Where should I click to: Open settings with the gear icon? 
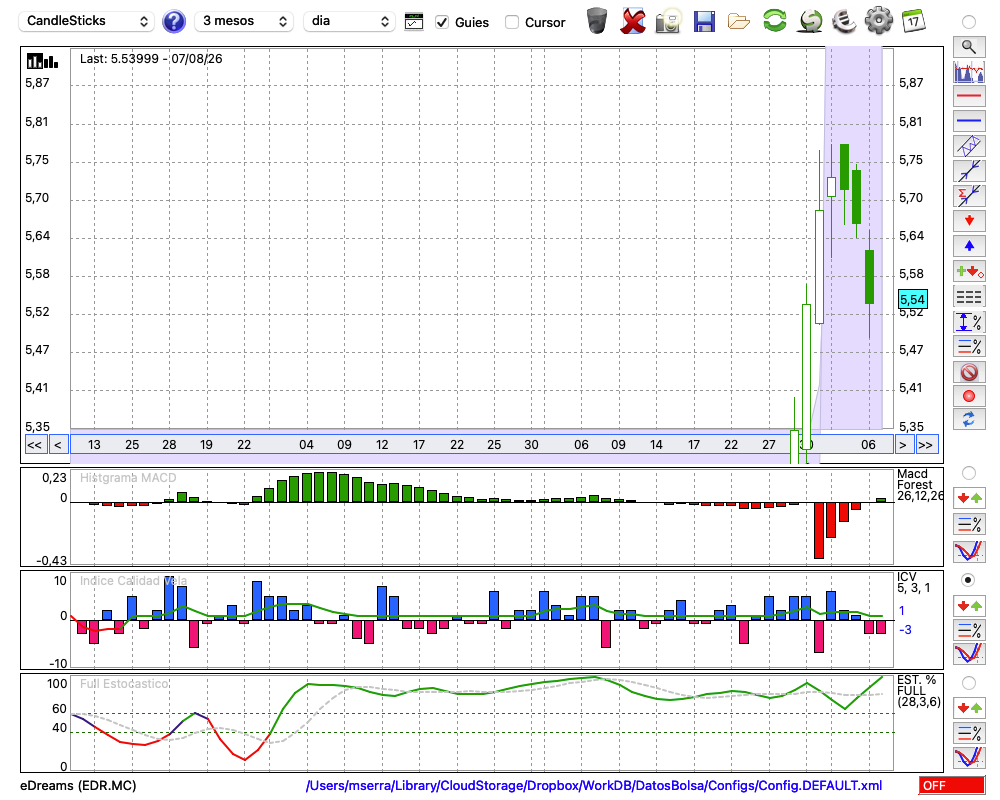[x=879, y=21]
